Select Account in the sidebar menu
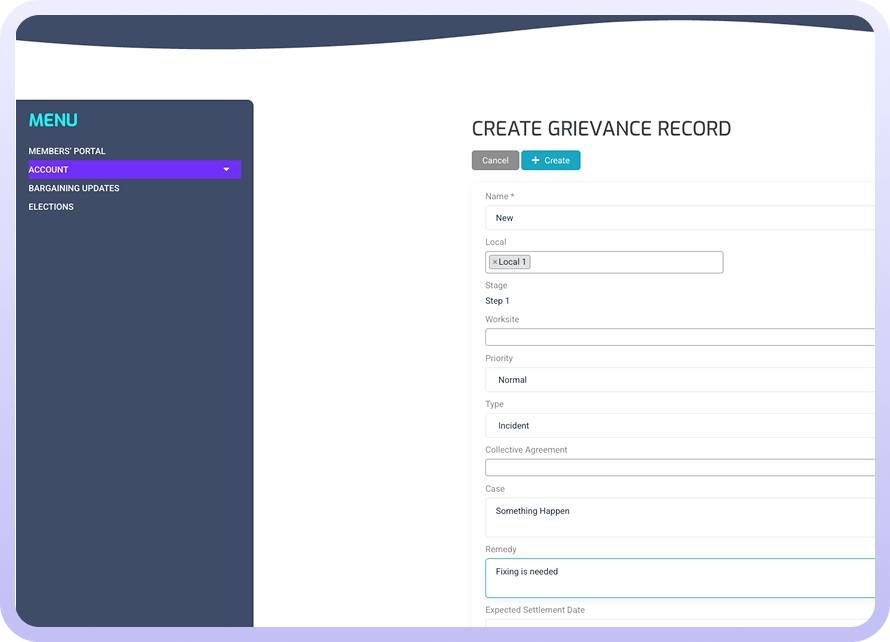The height and width of the screenshot is (642, 890). click(x=49, y=170)
